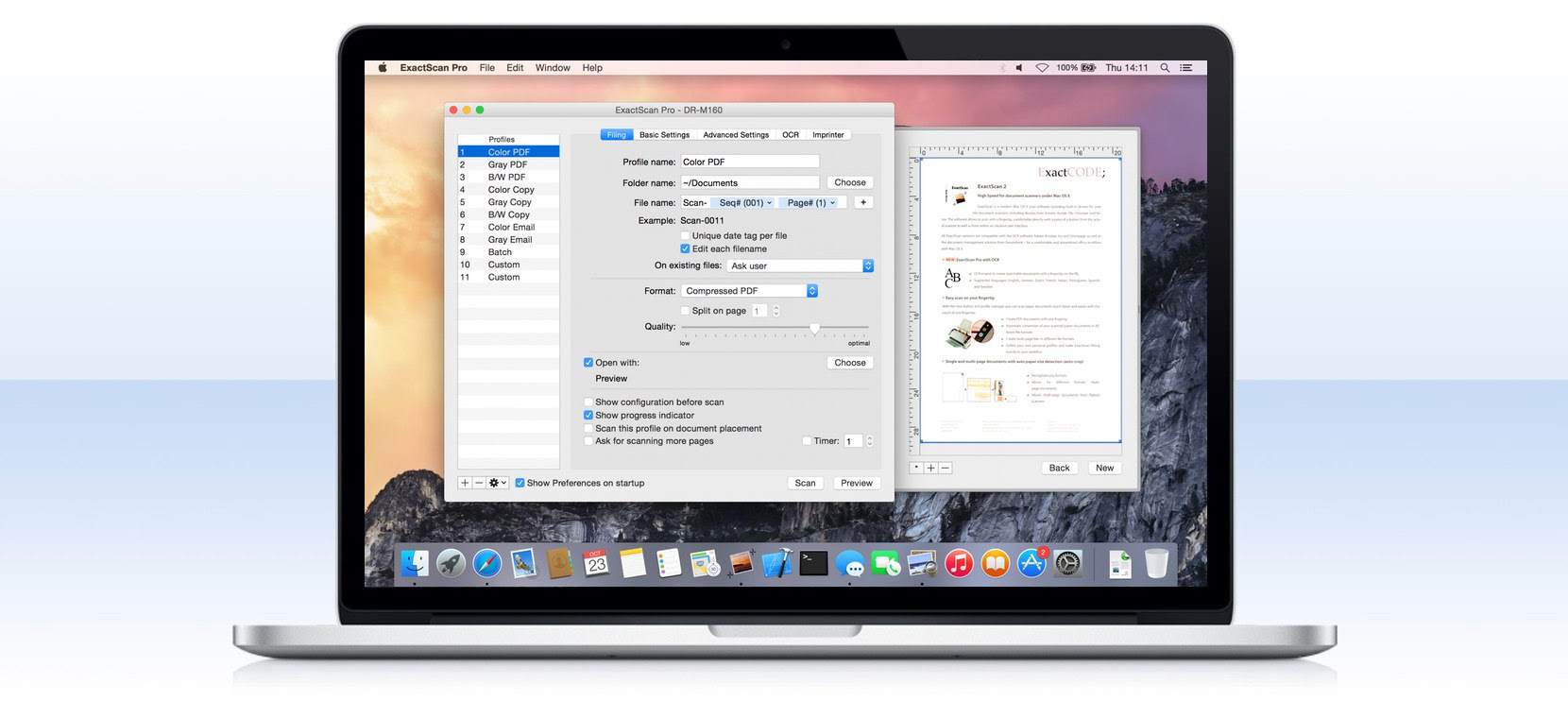Open the Window menu in the menu bar
This screenshot has width=1568, height=718.
tap(553, 68)
